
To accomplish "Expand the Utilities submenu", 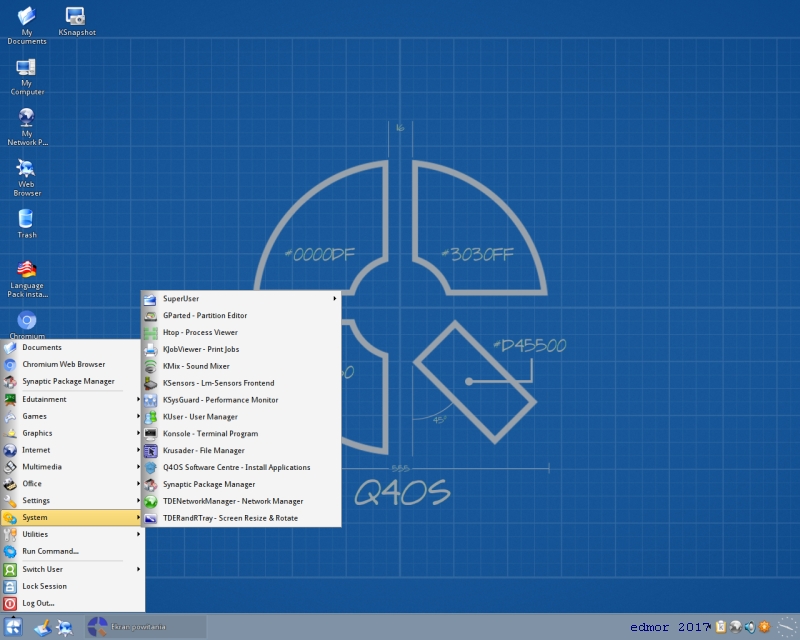I will point(71,534).
